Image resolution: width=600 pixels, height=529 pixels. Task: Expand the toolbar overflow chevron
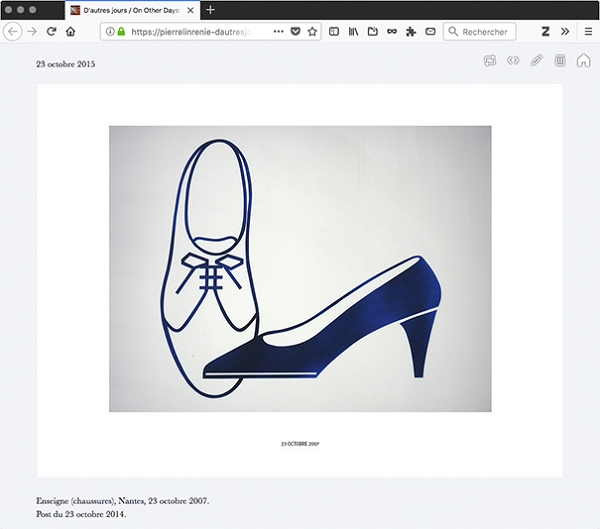[x=565, y=31]
